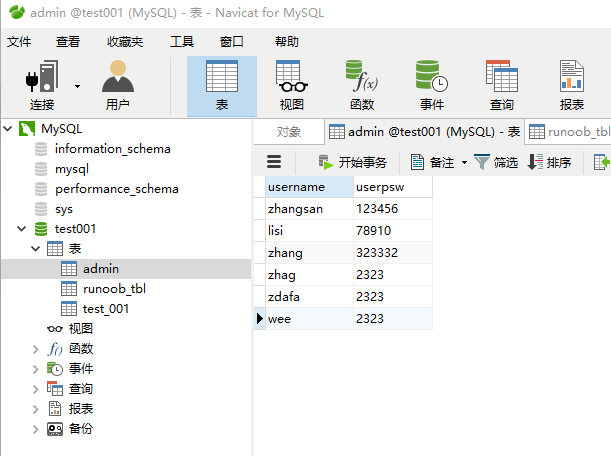
Task: Expand the 报表 node in the tree
Action: 35,409
